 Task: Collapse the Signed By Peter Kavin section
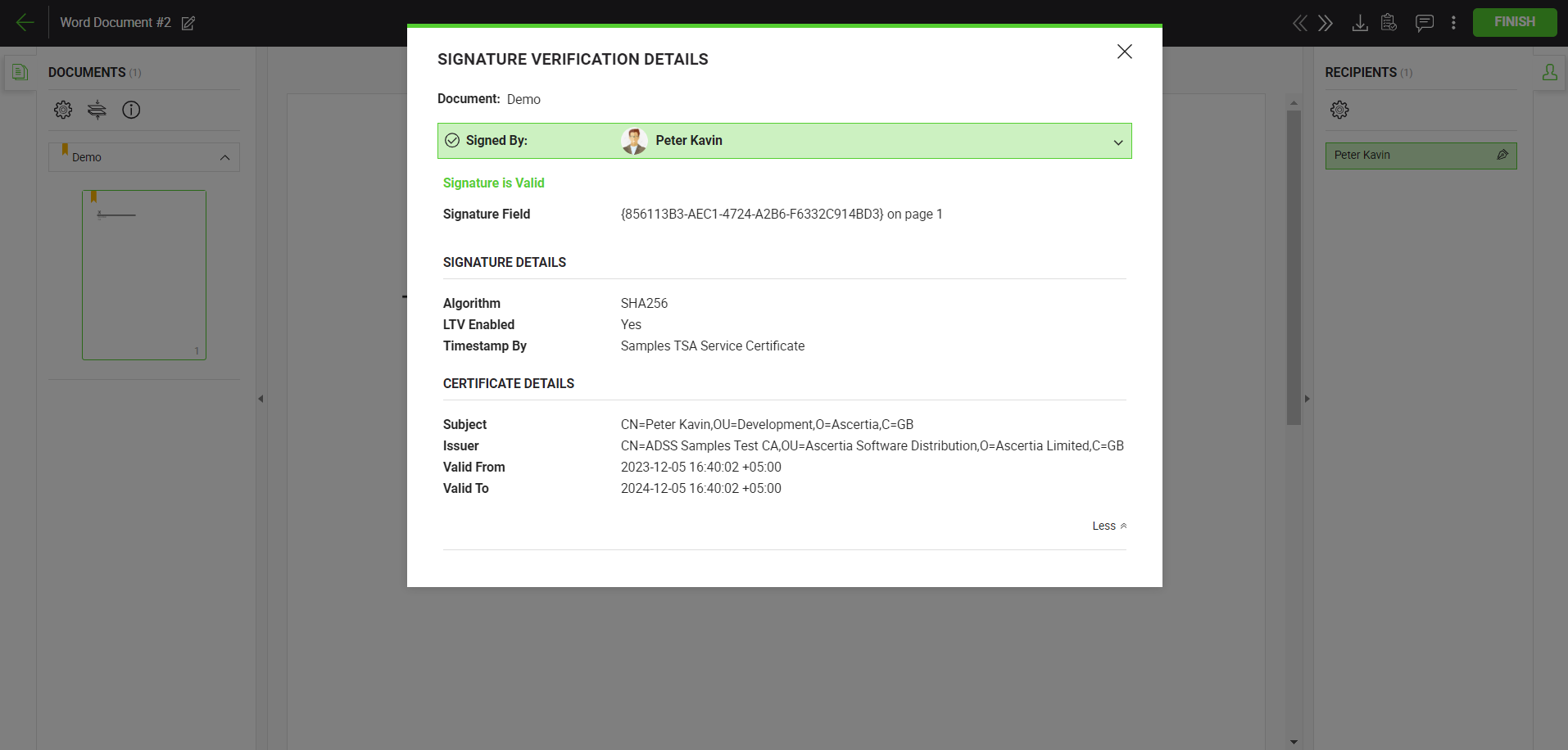[x=1117, y=142]
